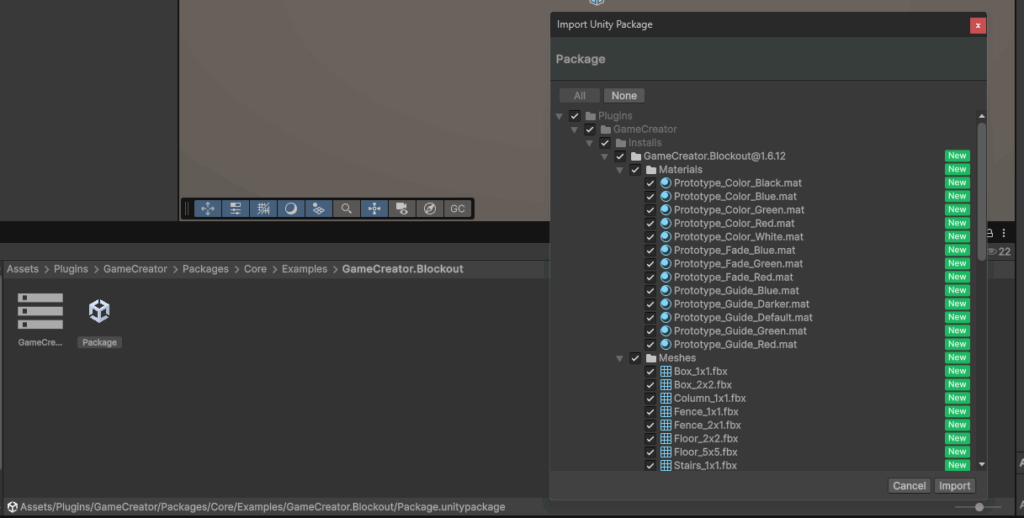Uncheck the Meshes folder checkbox
Screen dimensions: 1024x518
pyautogui.click(x=635, y=358)
